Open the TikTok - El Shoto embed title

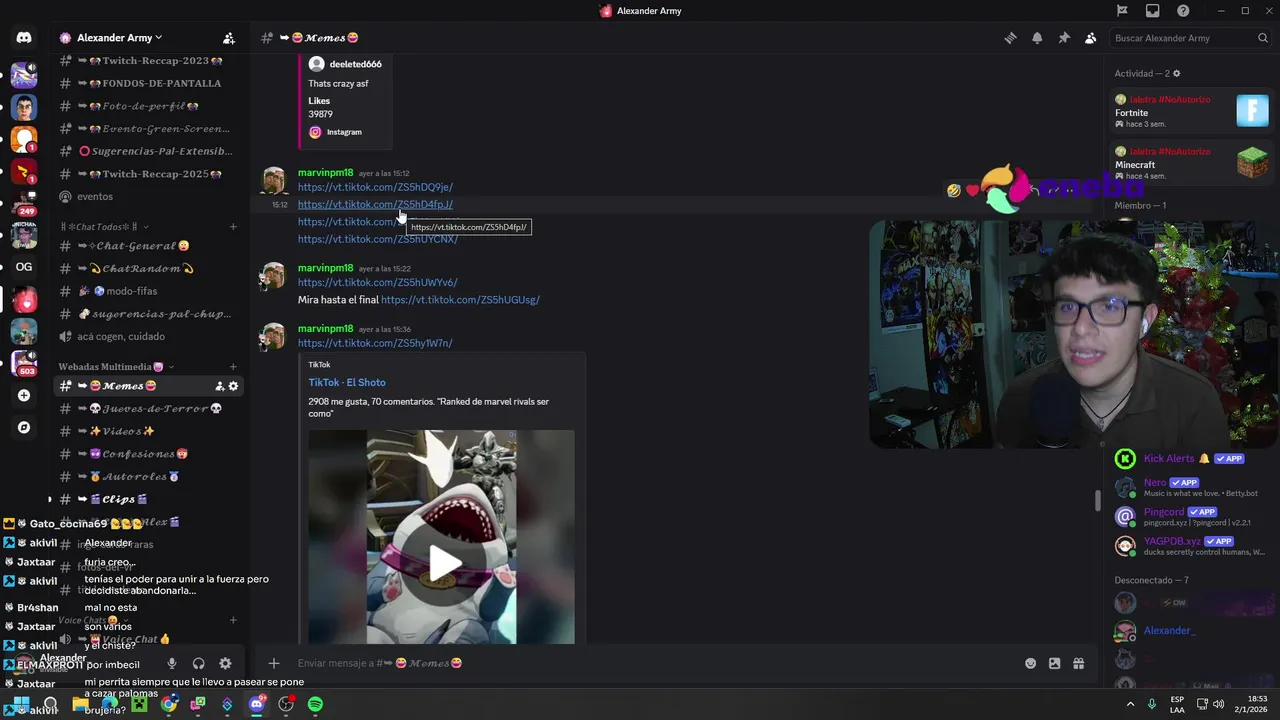pos(347,382)
